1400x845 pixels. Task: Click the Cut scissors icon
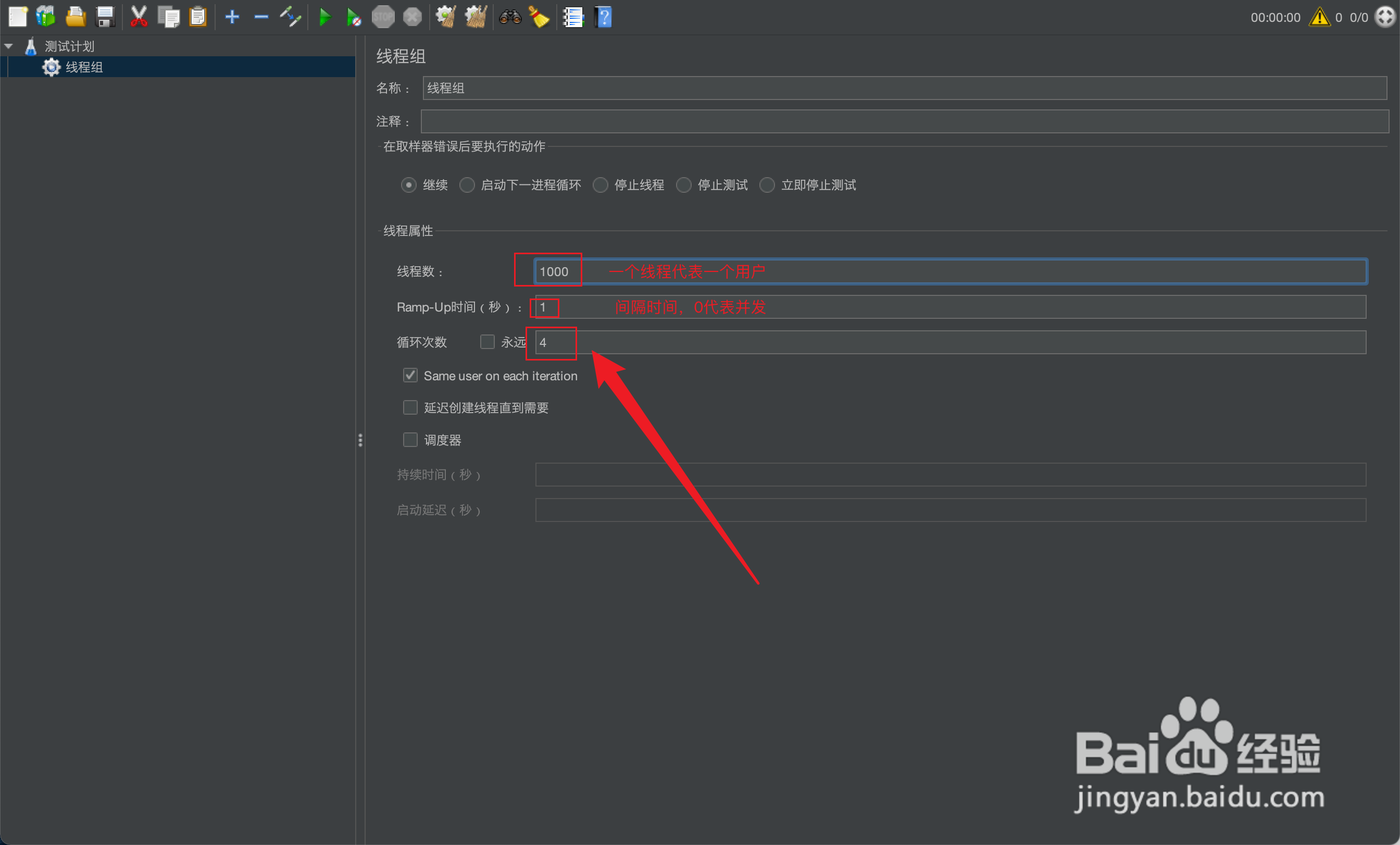click(x=139, y=17)
